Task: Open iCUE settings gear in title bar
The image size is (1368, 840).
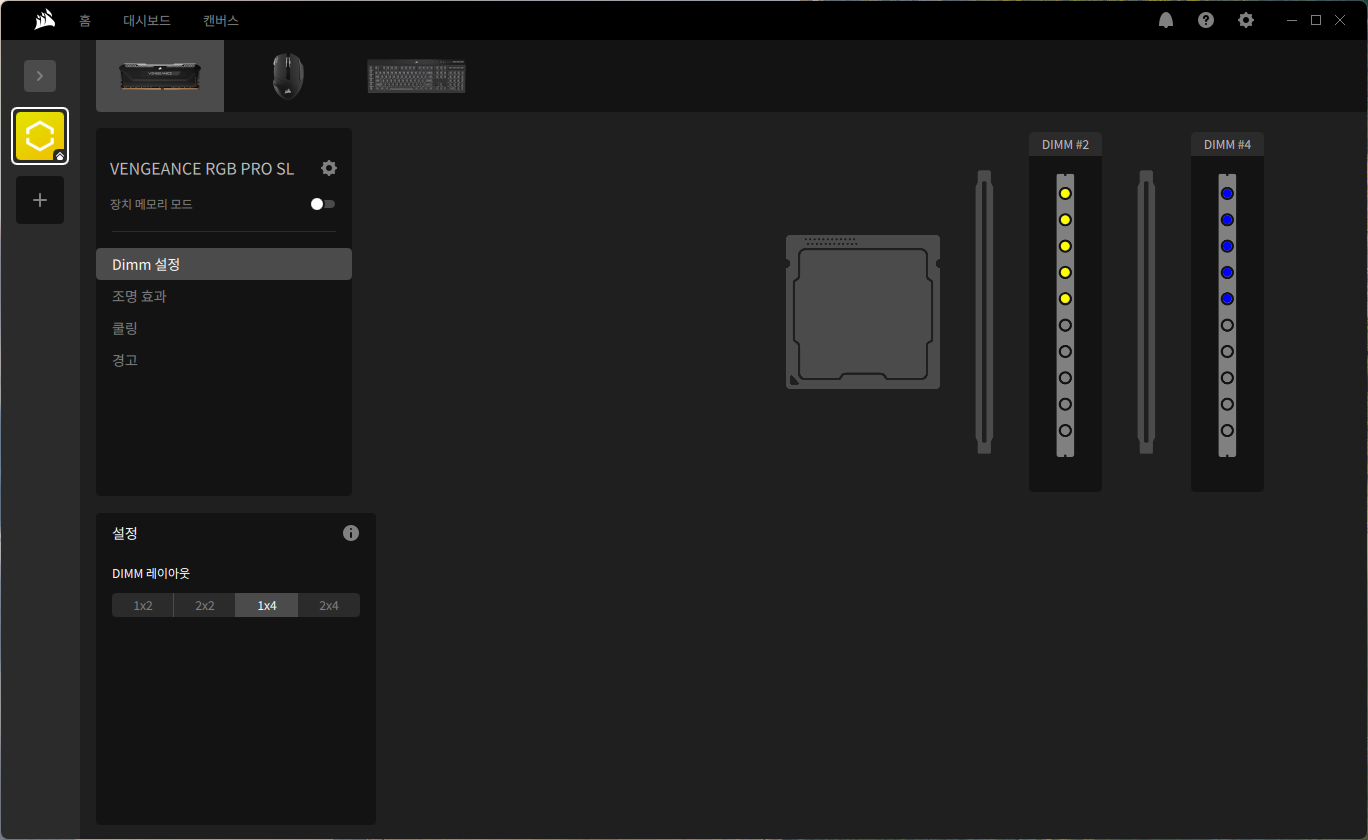Action: click(1246, 20)
